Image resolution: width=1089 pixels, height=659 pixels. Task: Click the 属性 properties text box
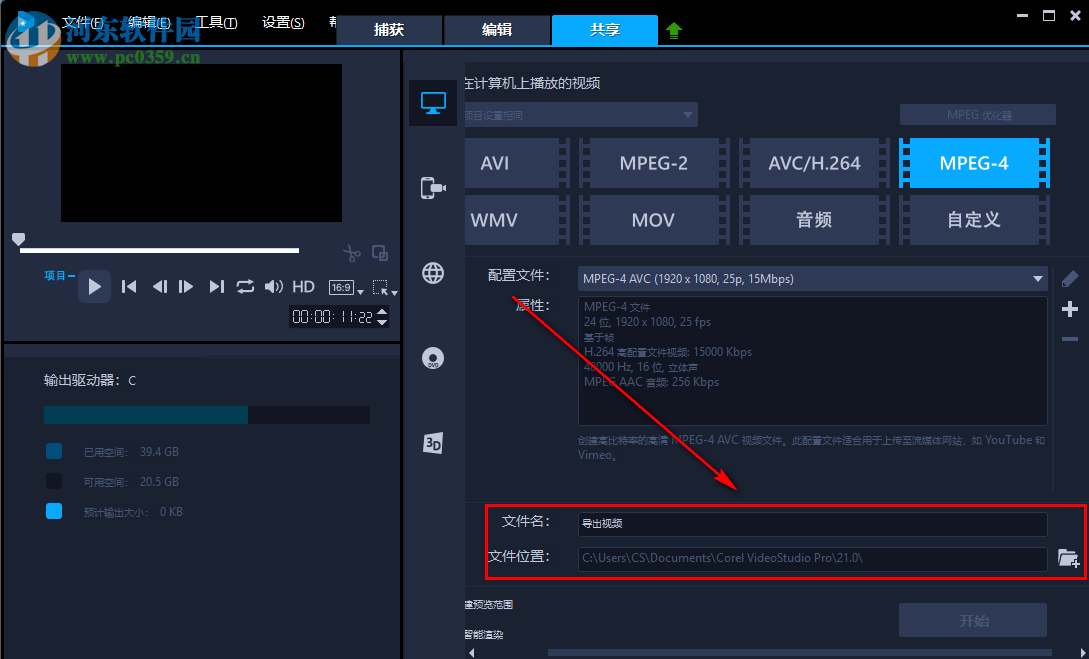pos(812,361)
